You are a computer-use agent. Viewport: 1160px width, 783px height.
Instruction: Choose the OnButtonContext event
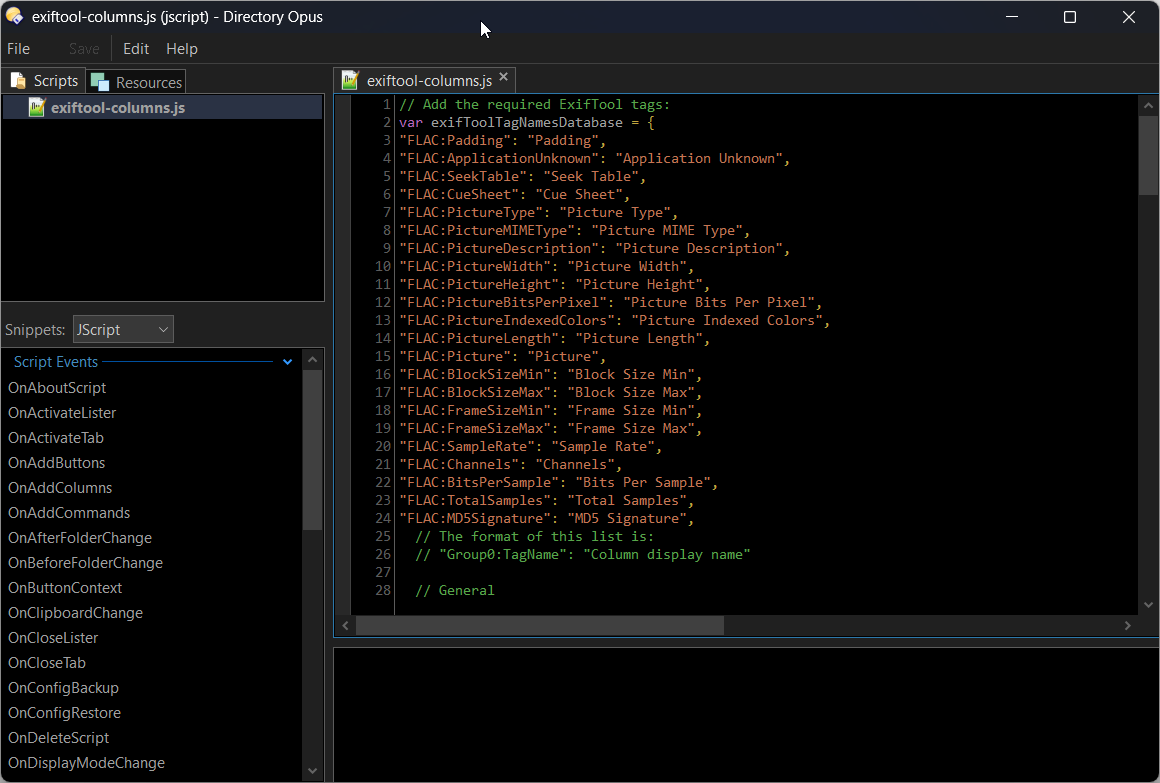coord(65,588)
